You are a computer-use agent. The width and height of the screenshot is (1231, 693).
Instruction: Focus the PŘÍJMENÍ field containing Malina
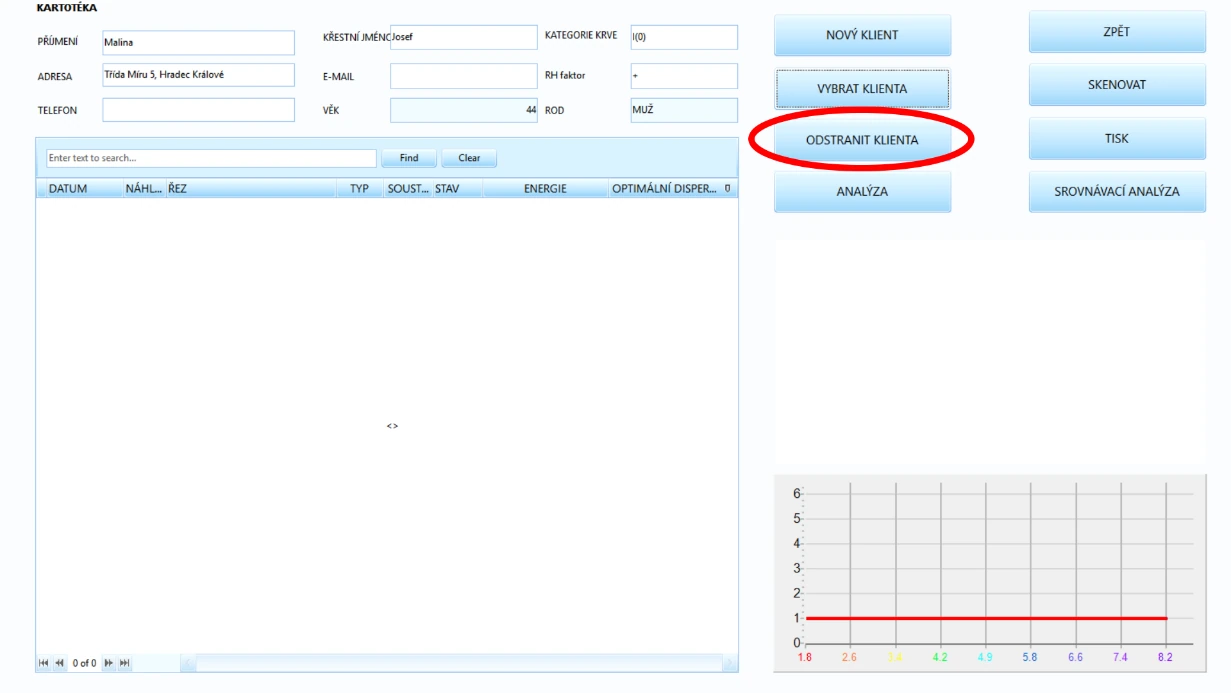click(x=198, y=42)
